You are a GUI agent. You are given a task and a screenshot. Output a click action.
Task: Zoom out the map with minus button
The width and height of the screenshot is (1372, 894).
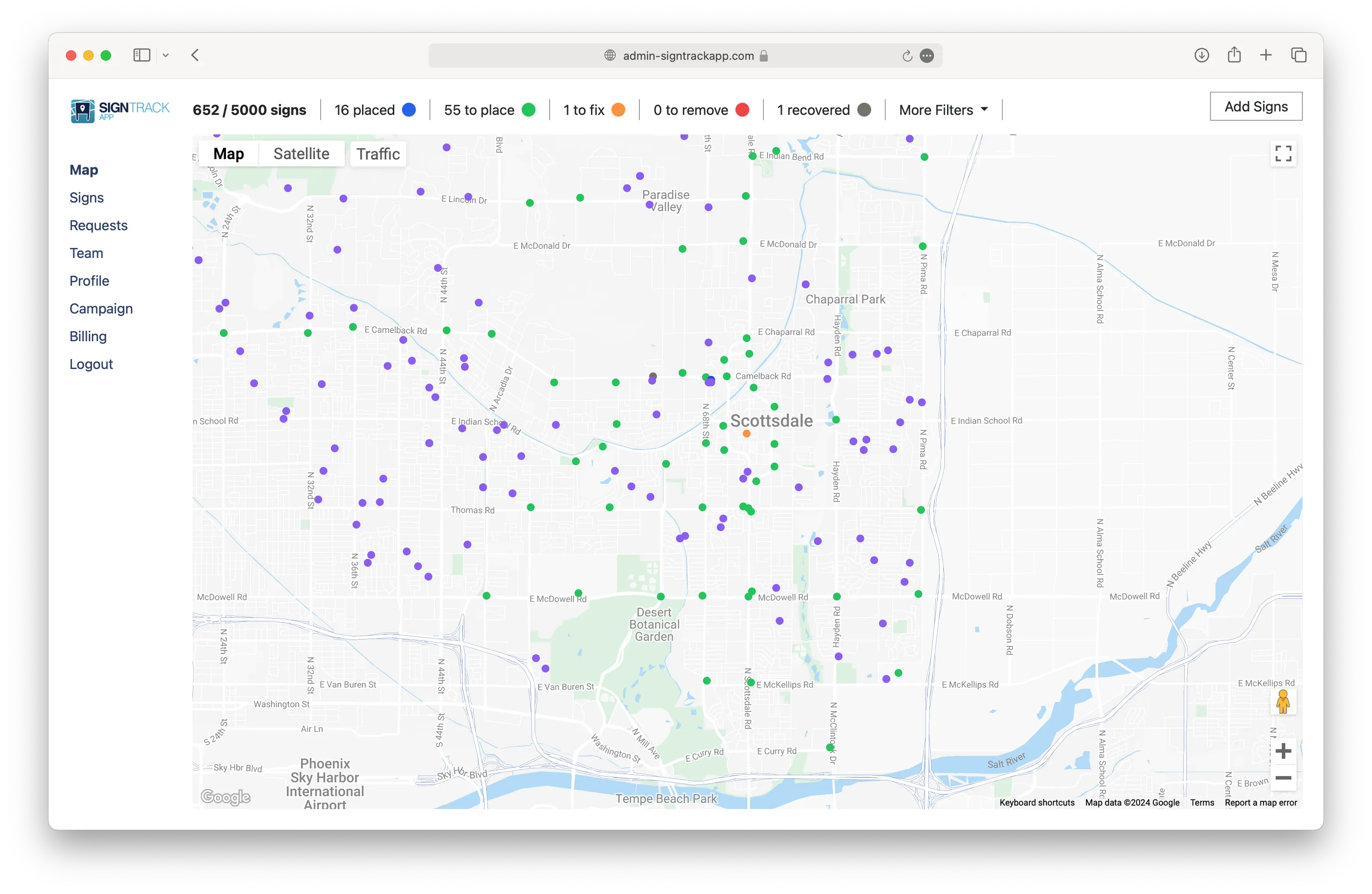coord(1283,777)
